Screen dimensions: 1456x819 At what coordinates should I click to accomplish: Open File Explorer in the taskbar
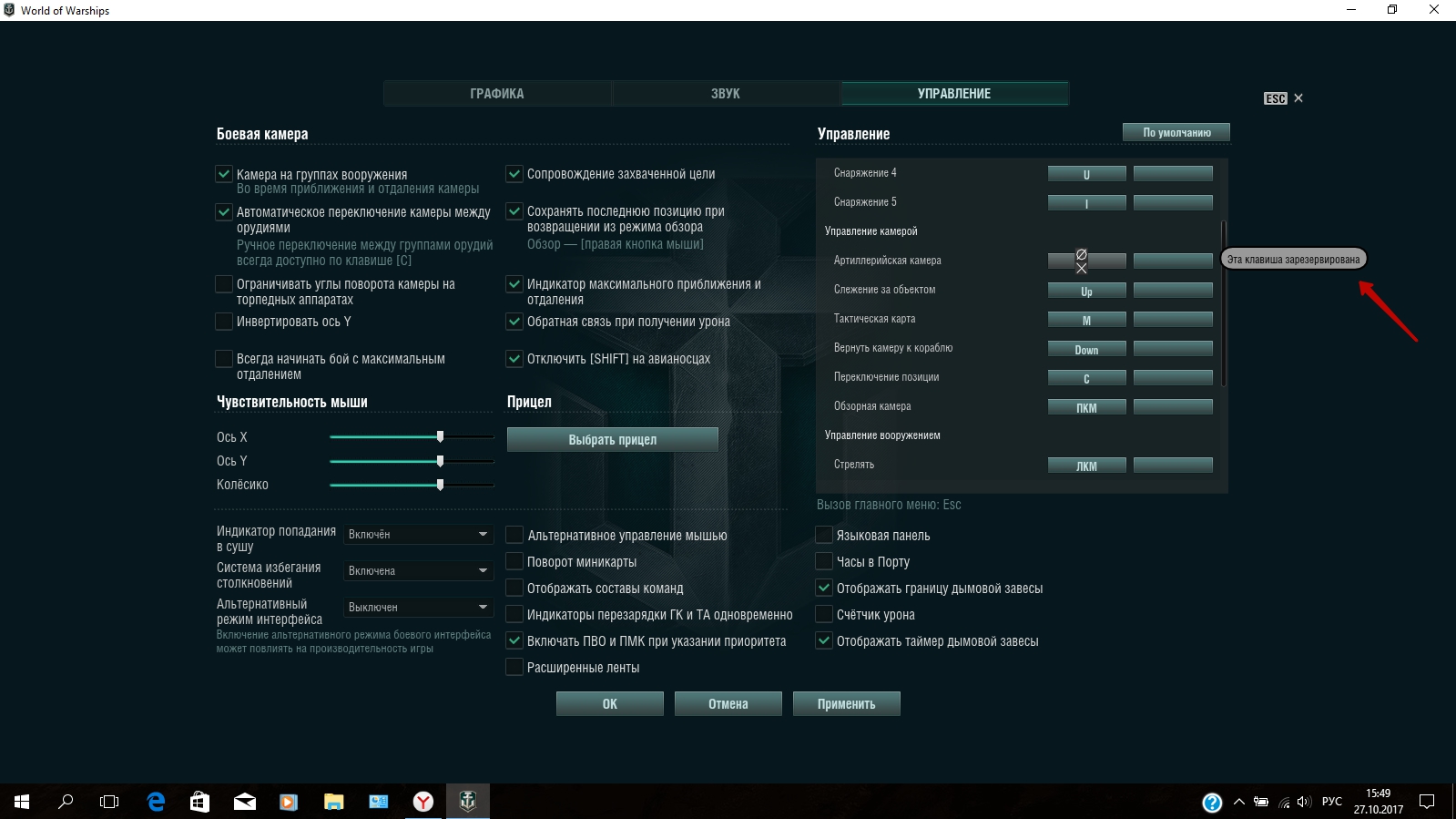coord(333,802)
